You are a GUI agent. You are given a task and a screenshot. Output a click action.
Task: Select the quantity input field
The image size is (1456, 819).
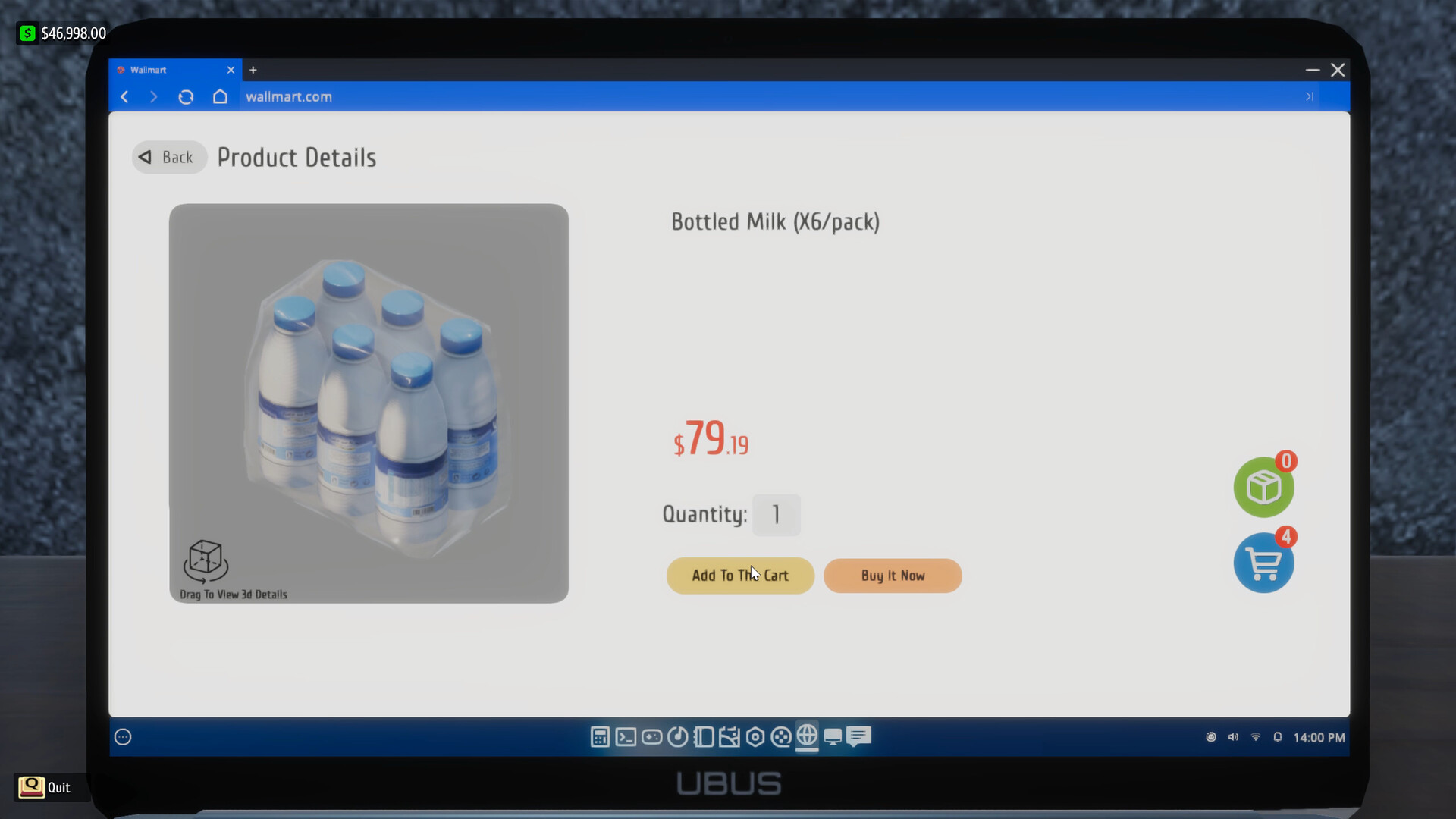[x=777, y=513]
